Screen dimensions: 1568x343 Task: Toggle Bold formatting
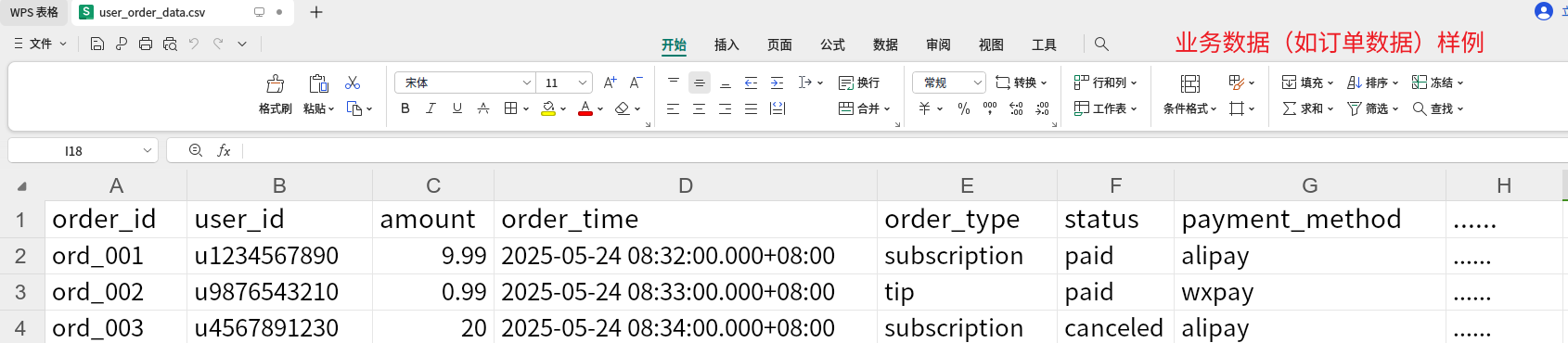[405, 108]
